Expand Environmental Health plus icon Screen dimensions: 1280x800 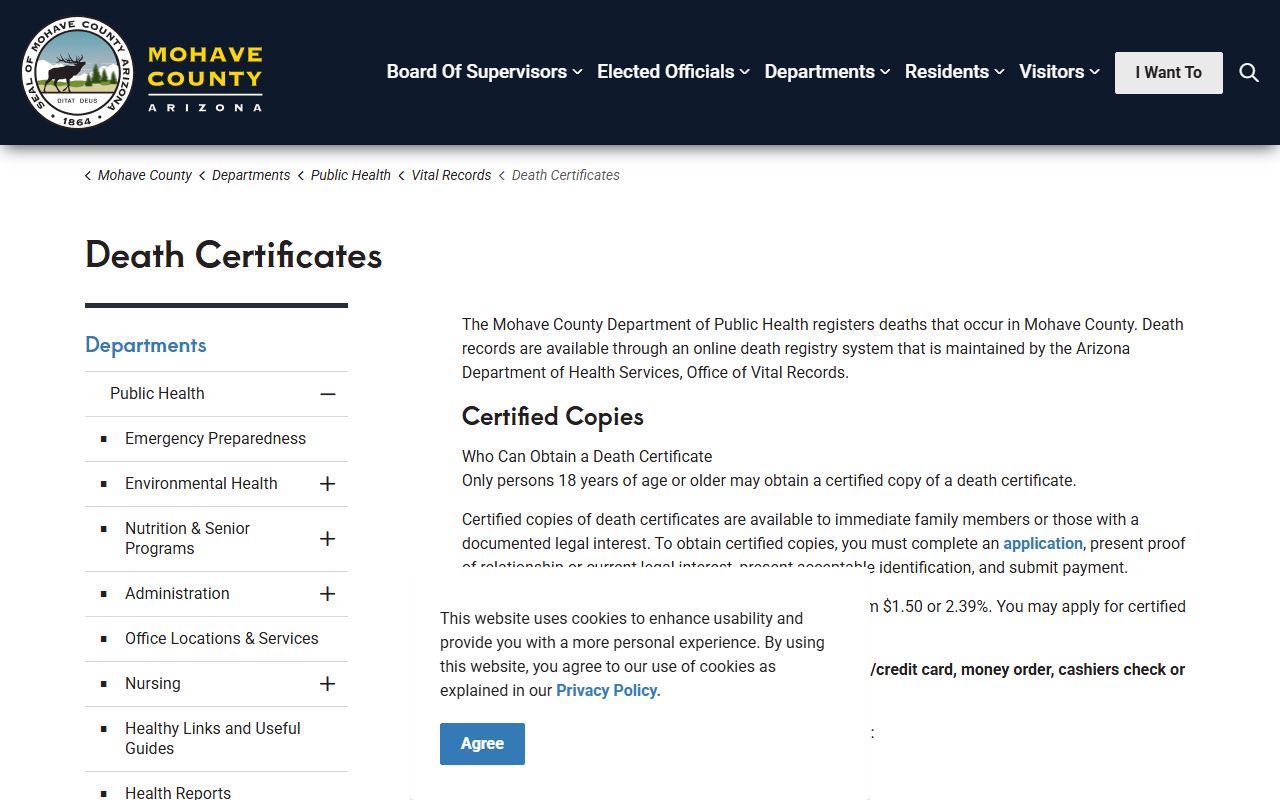pos(327,484)
